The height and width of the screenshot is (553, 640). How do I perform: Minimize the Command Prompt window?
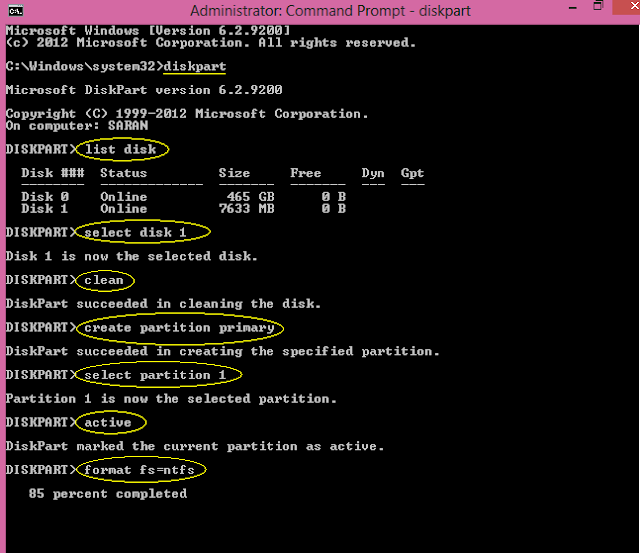[x=573, y=8]
